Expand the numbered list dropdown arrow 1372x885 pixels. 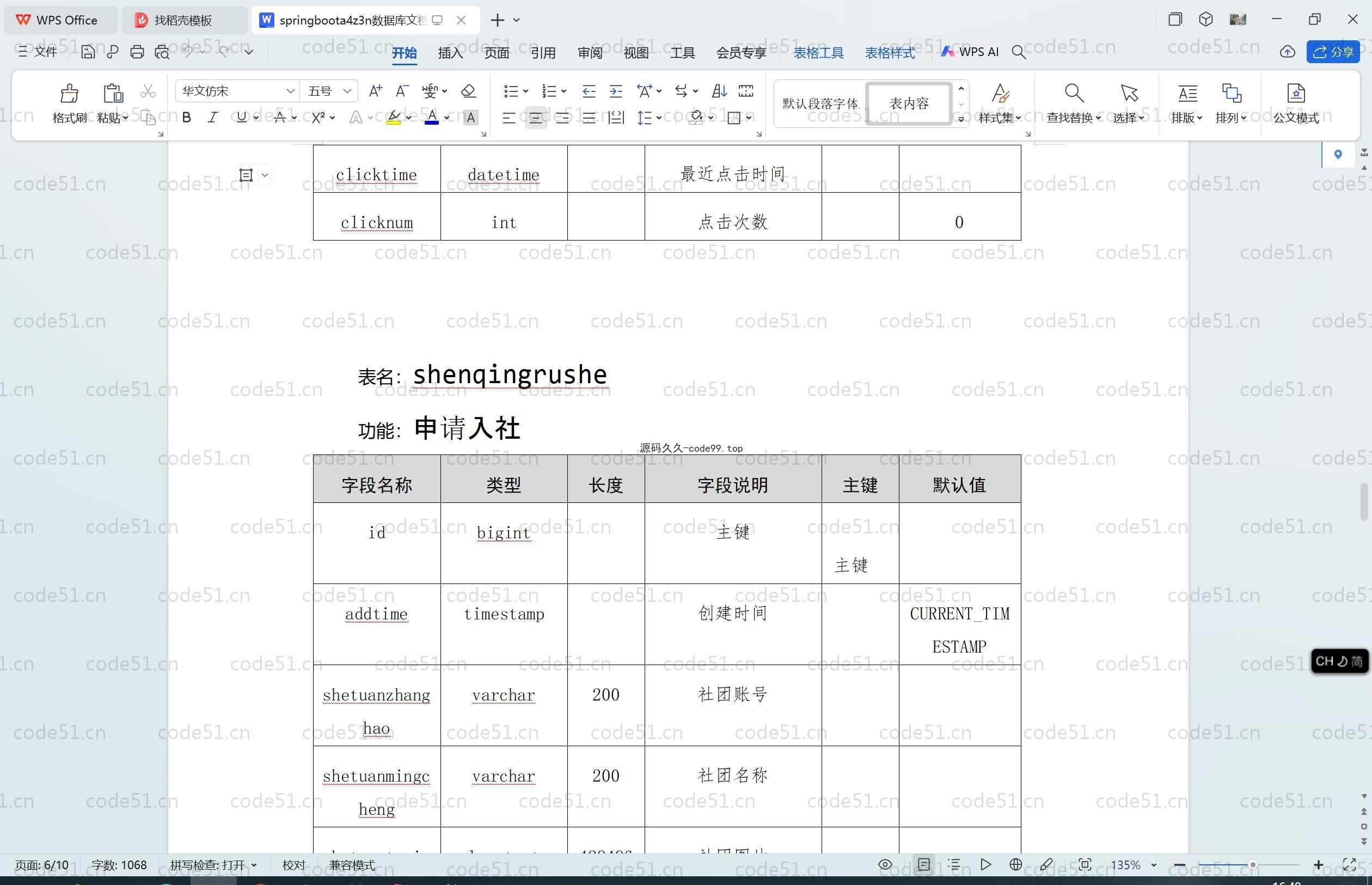(564, 91)
